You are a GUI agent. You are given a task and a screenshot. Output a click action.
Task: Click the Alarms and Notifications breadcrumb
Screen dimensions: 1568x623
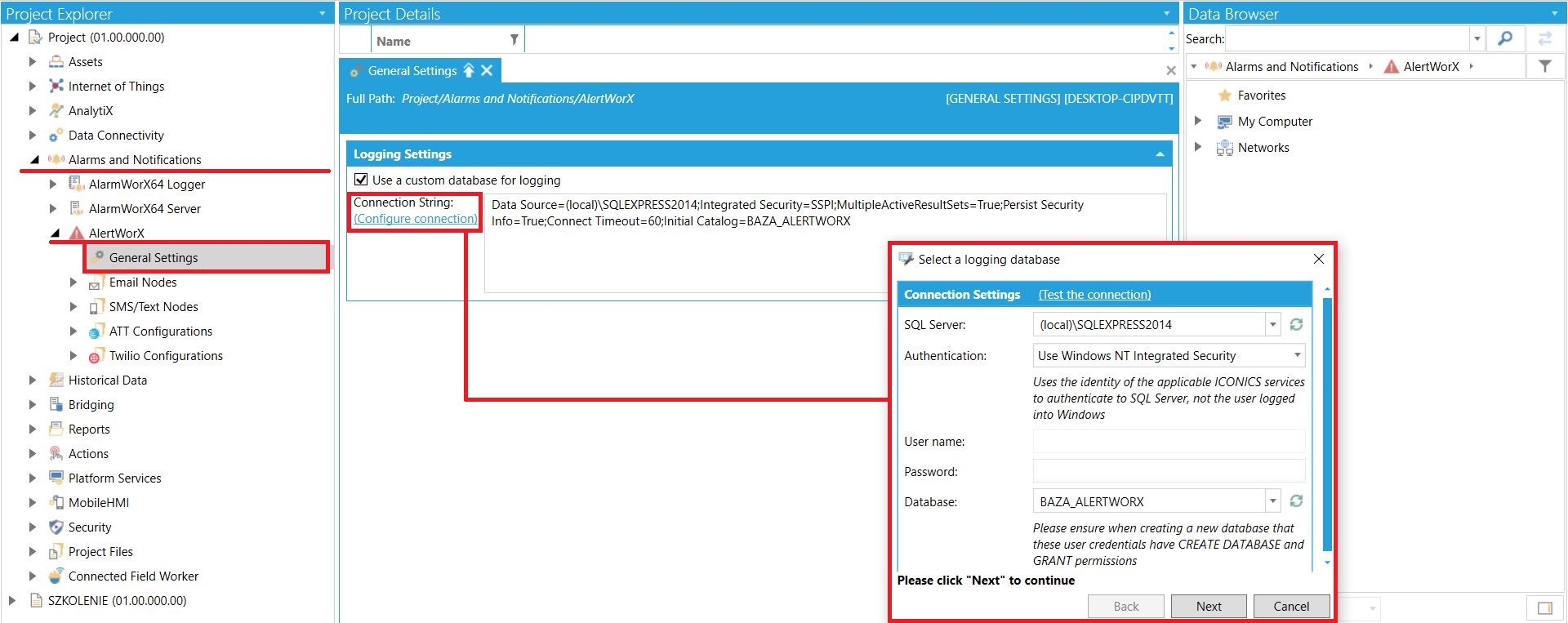coord(1291,66)
